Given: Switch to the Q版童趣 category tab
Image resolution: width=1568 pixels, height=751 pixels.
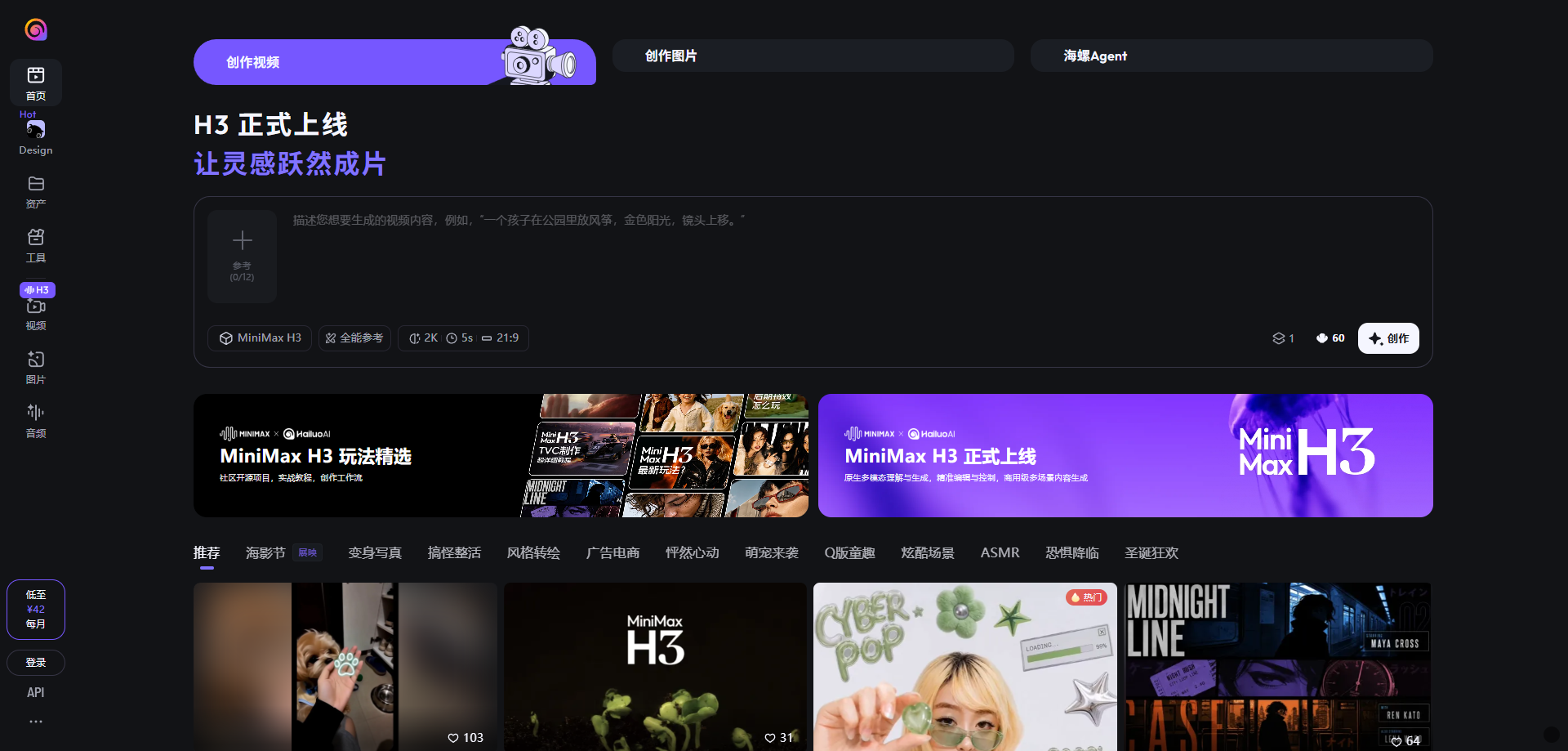Looking at the screenshot, I should pos(849,553).
